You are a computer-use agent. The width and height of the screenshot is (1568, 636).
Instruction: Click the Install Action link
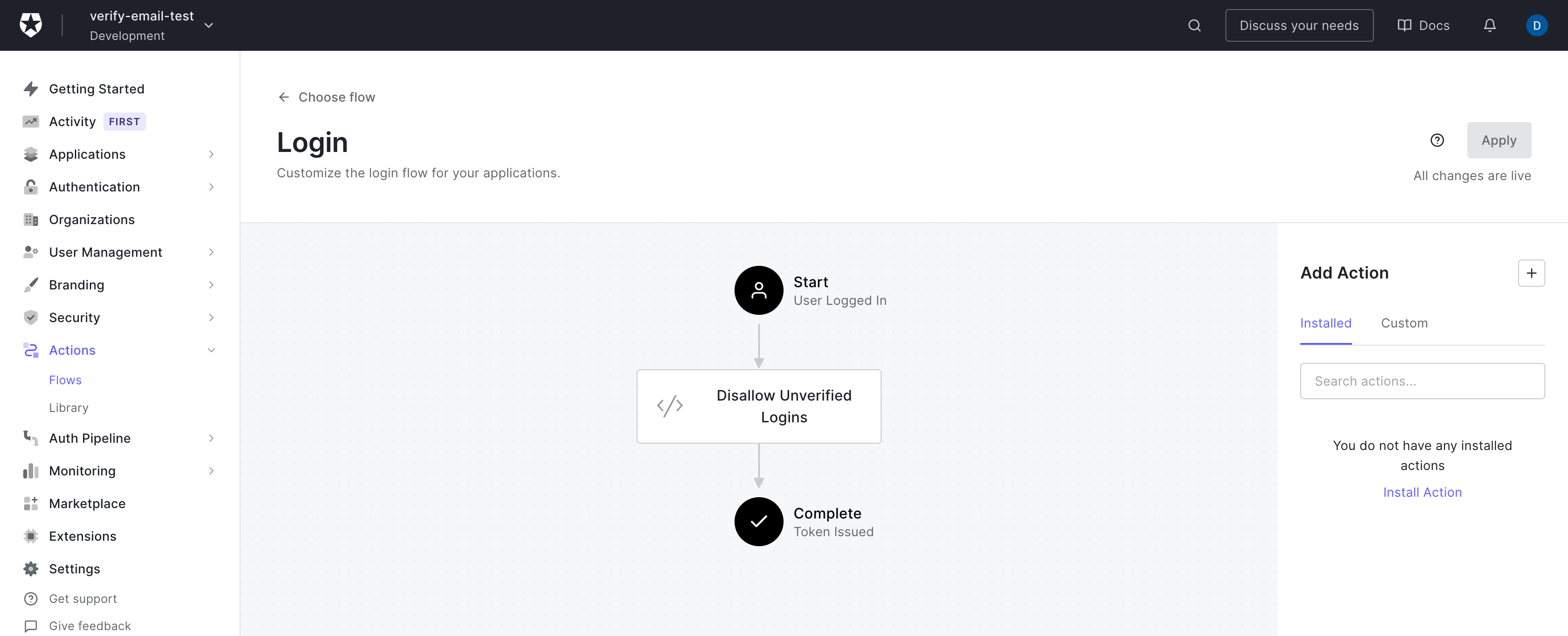1422,492
